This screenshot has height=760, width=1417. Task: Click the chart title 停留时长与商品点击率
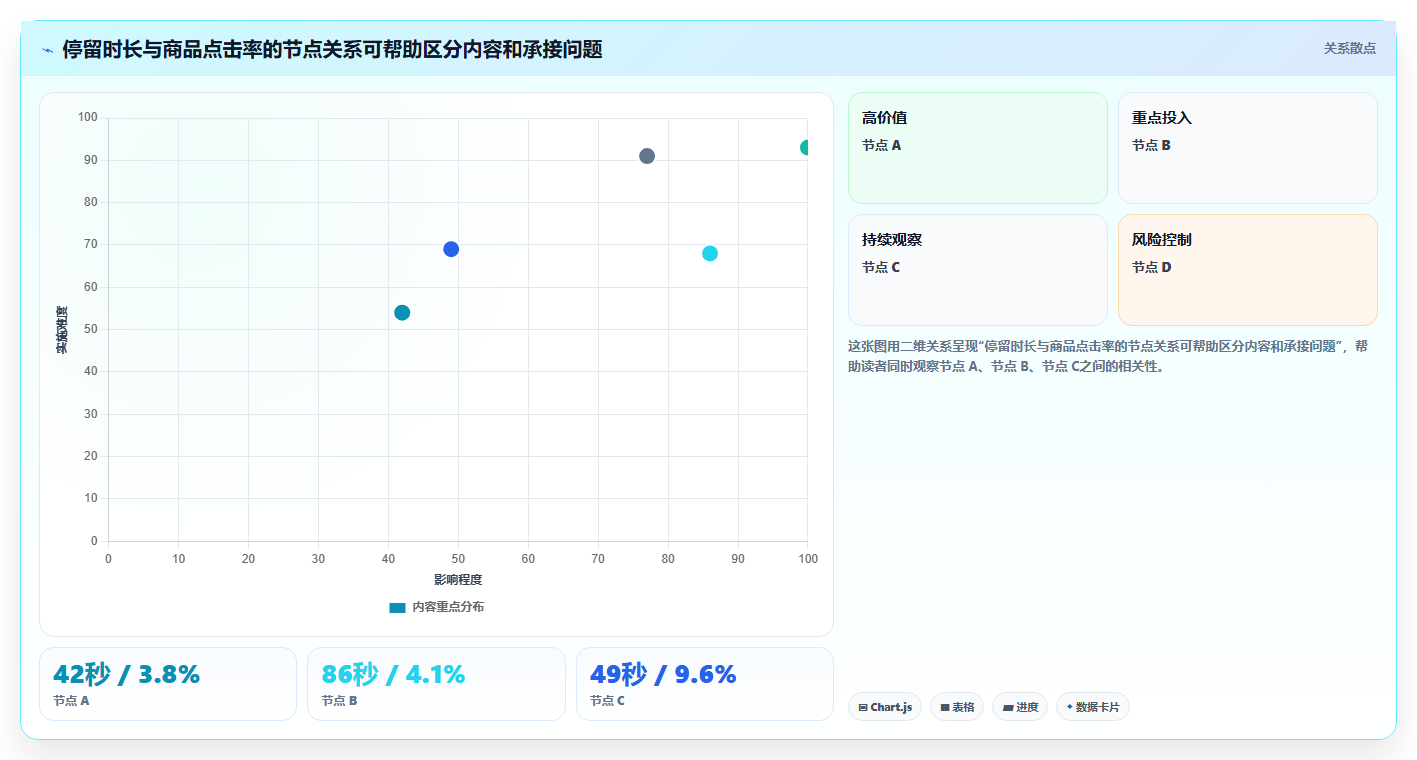tap(332, 50)
